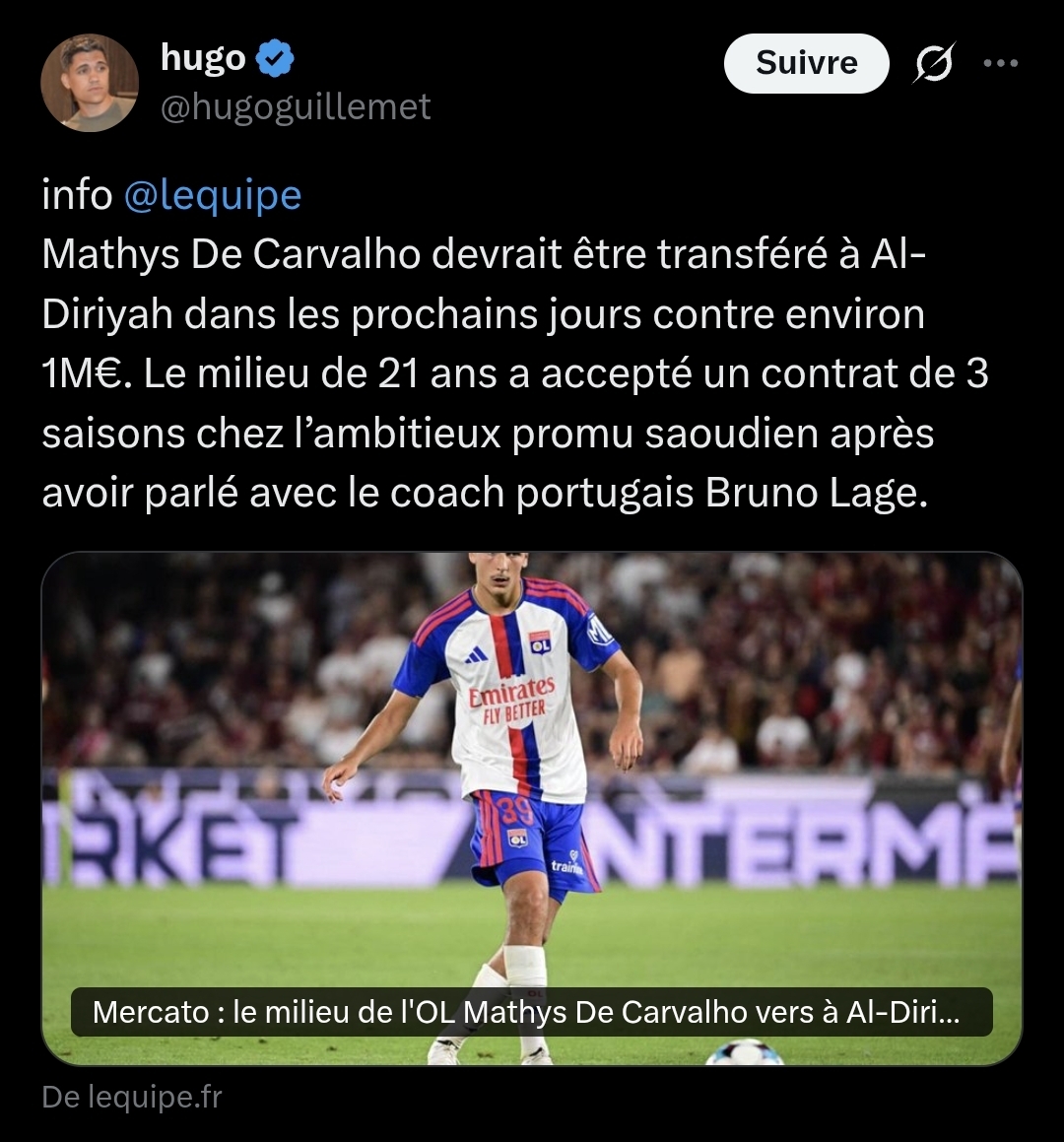Click the display name hugo

(x=203, y=58)
